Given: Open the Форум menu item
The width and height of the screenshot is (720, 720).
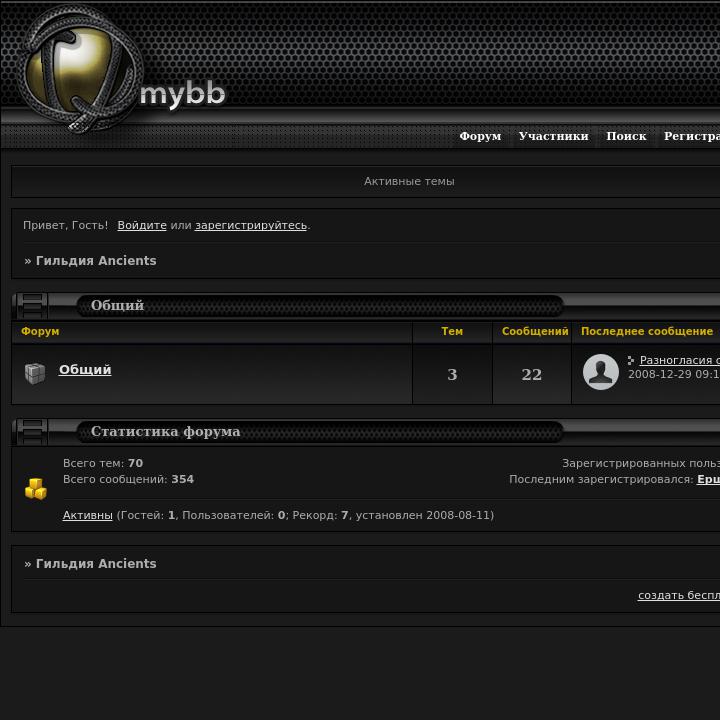Looking at the screenshot, I should tap(480, 136).
